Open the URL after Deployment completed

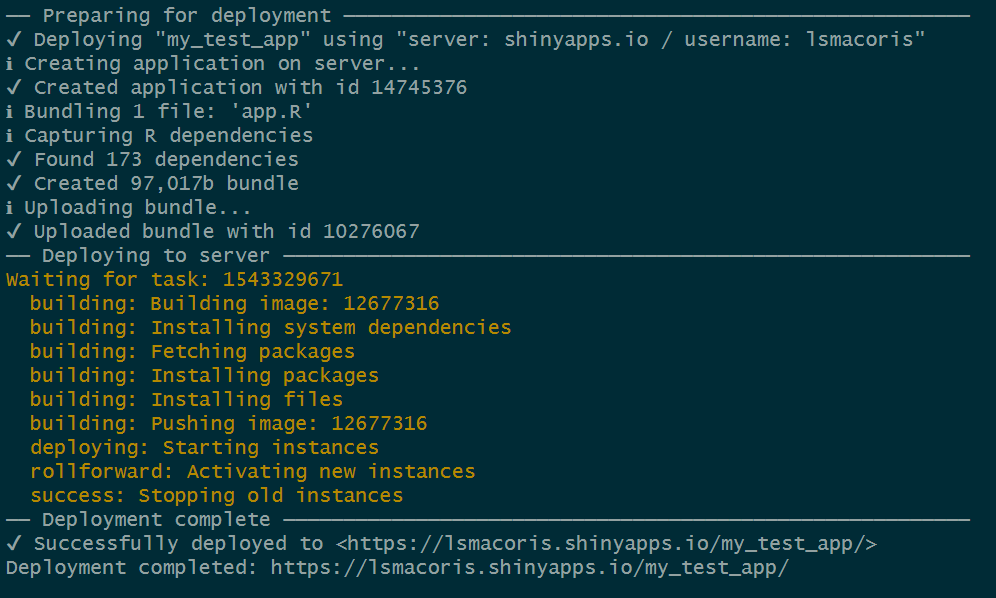tap(530, 568)
